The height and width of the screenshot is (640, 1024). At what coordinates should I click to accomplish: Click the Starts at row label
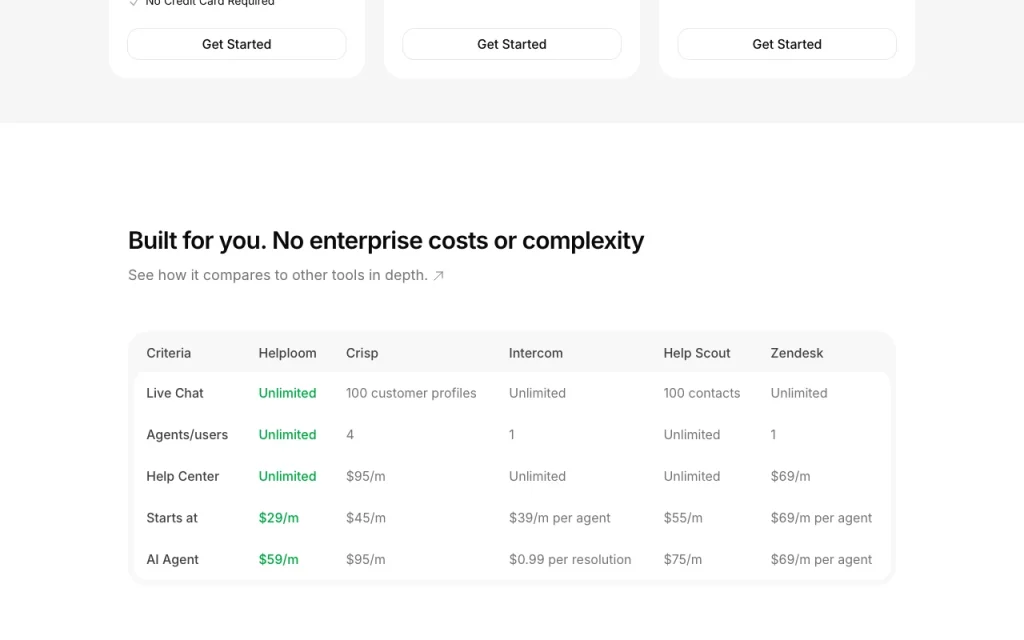(172, 518)
